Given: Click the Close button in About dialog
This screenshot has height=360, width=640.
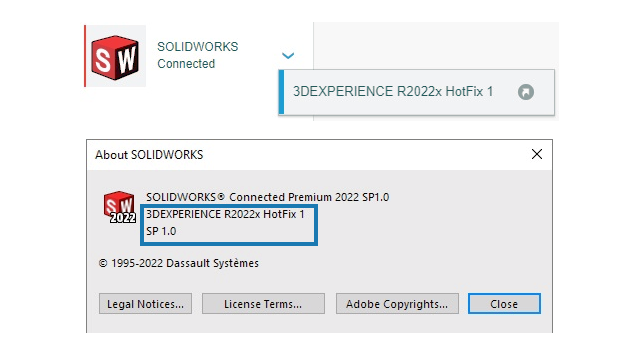Looking at the screenshot, I should (x=504, y=304).
